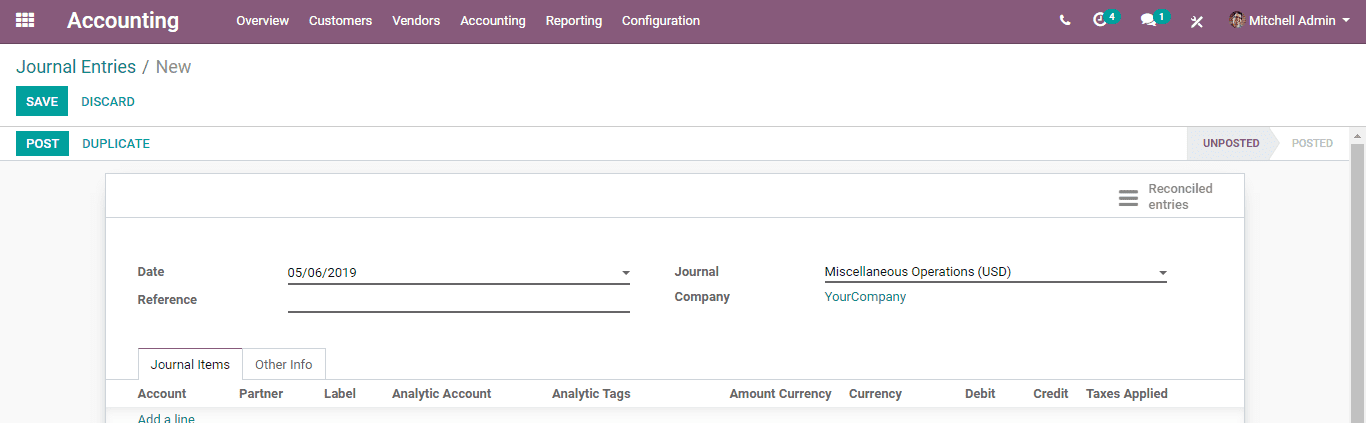
Task: Click the Amount Currency column header
Action: 780,394
